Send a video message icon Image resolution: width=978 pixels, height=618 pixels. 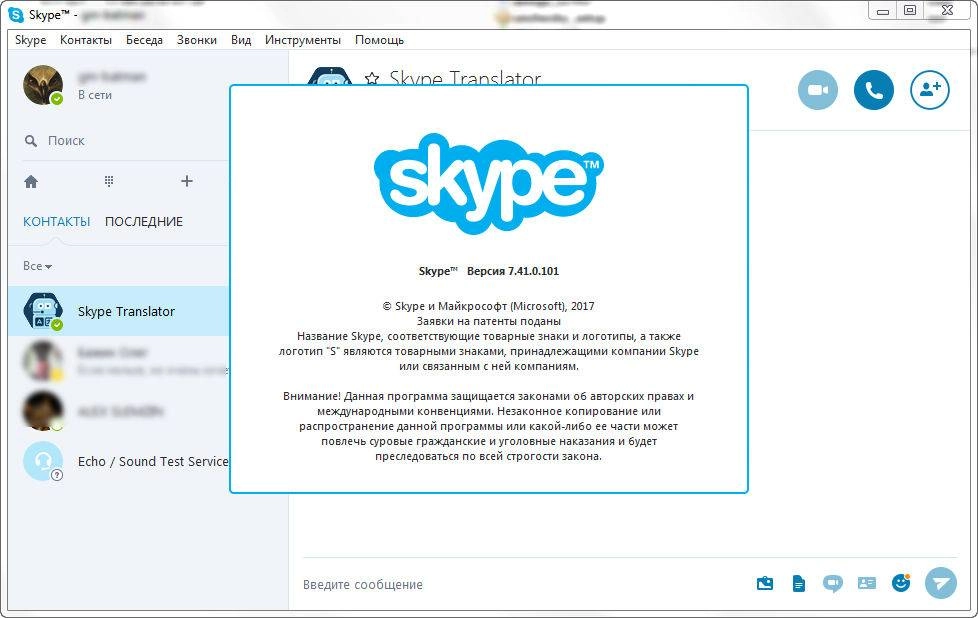coord(832,584)
